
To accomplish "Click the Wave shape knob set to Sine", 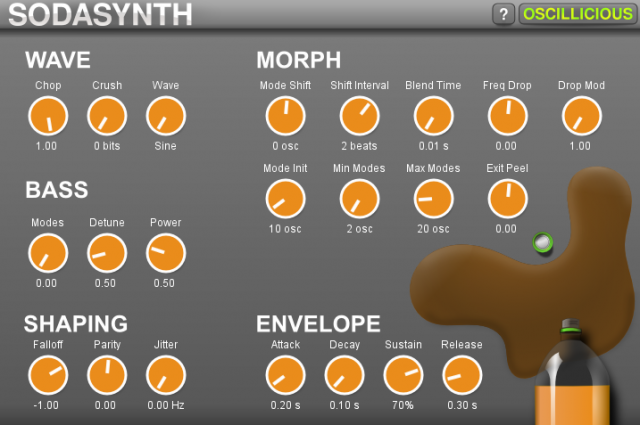I will pyautogui.click(x=166, y=117).
